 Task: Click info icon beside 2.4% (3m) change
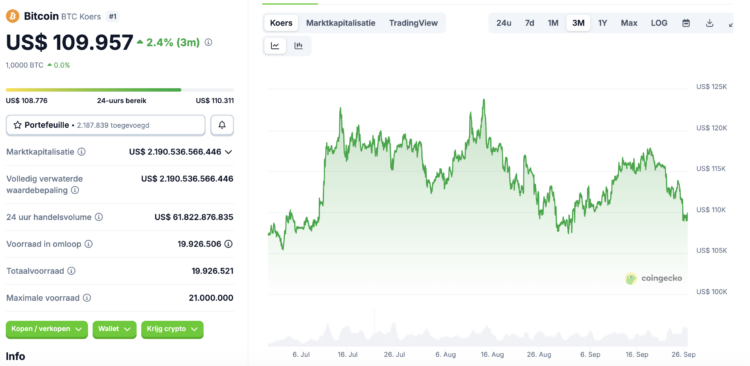[208, 43]
